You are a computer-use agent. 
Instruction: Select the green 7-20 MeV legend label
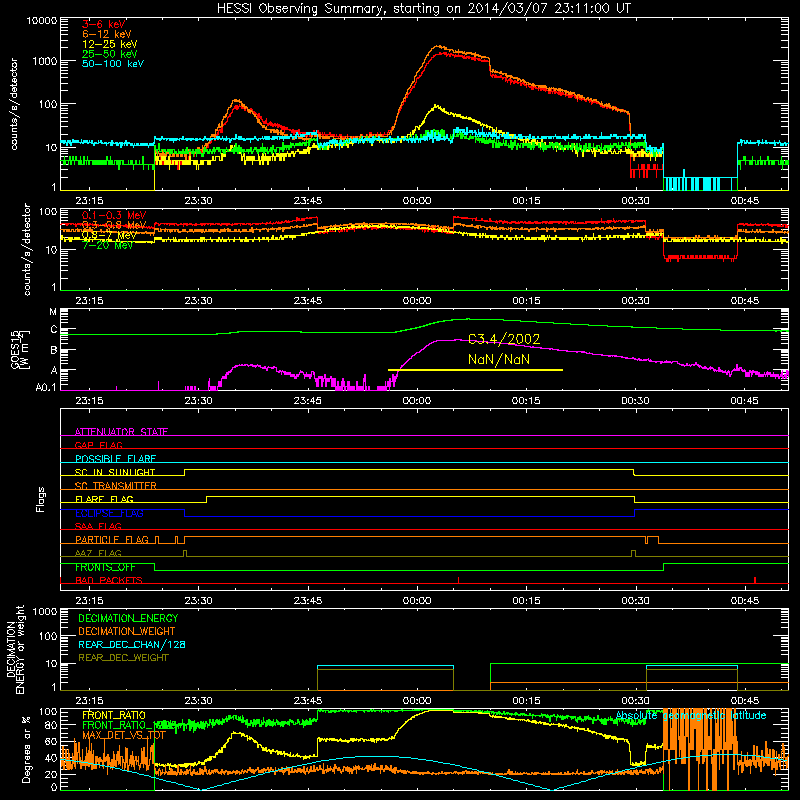click(108, 245)
